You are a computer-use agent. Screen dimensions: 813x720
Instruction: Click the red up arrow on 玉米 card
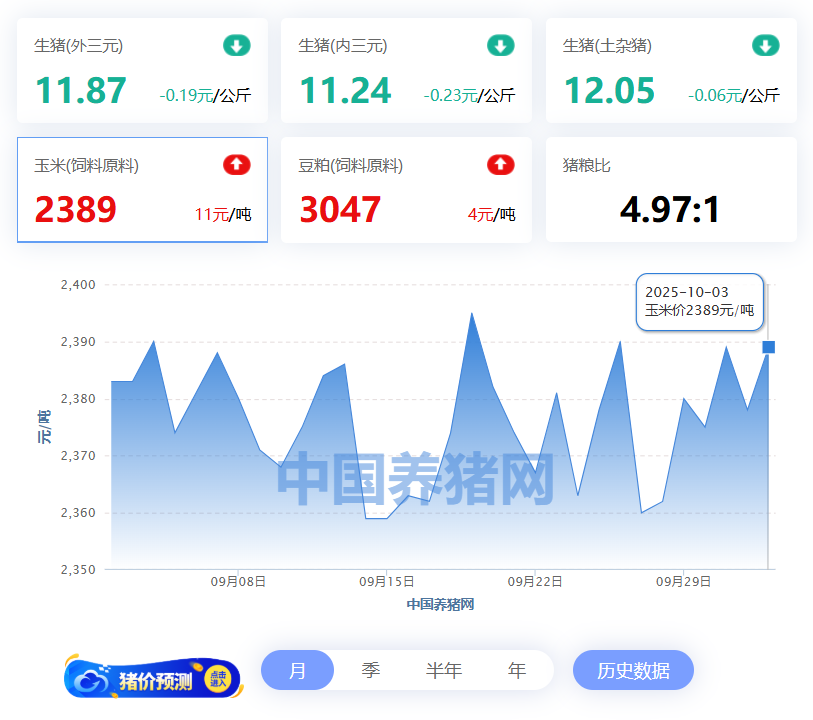click(x=236, y=165)
